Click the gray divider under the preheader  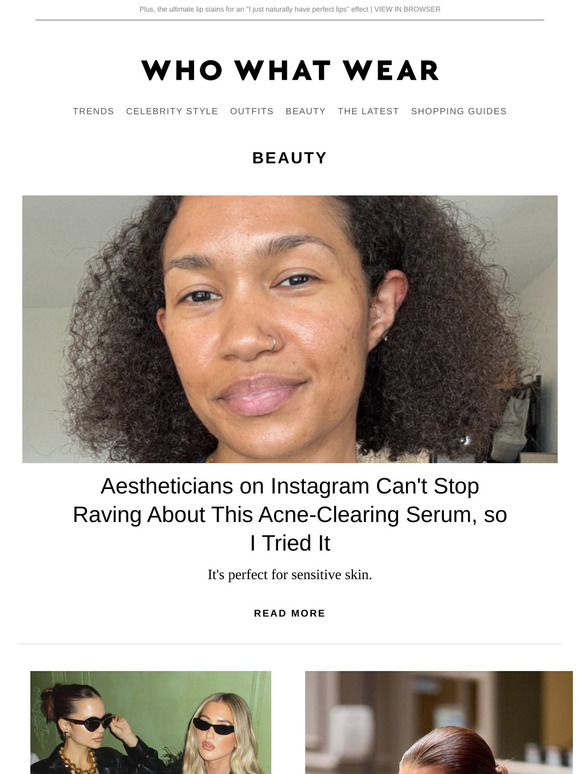tap(290, 20)
